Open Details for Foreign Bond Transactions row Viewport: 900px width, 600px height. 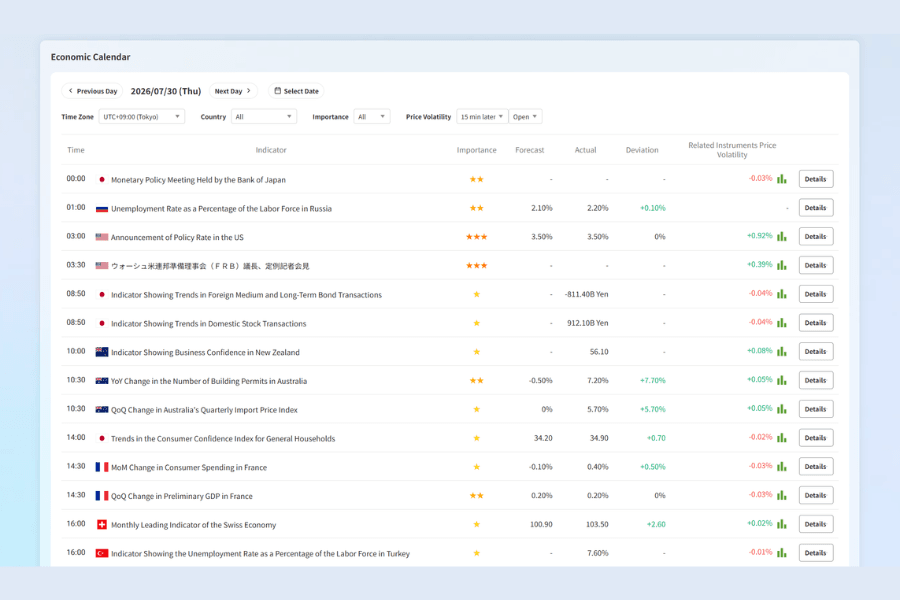(x=816, y=294)
